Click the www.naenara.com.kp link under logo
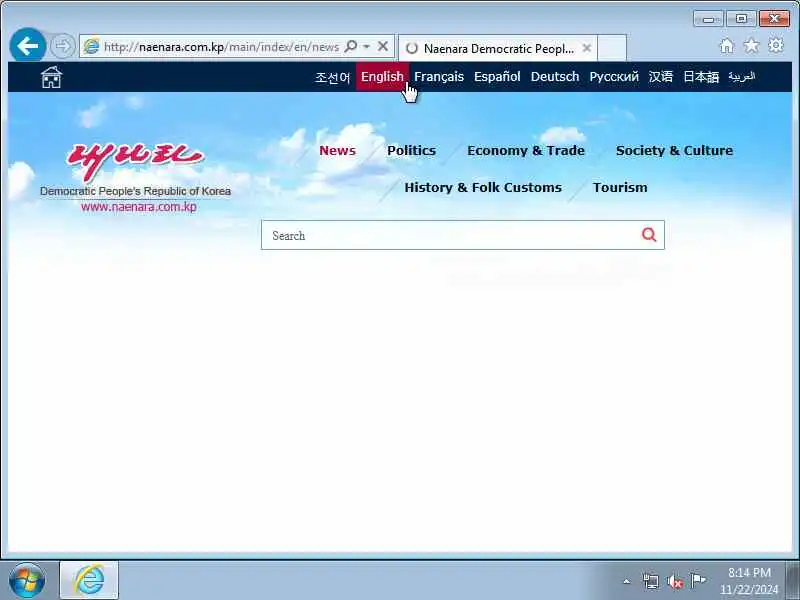800x600 pixels. (x=139, y=207)
